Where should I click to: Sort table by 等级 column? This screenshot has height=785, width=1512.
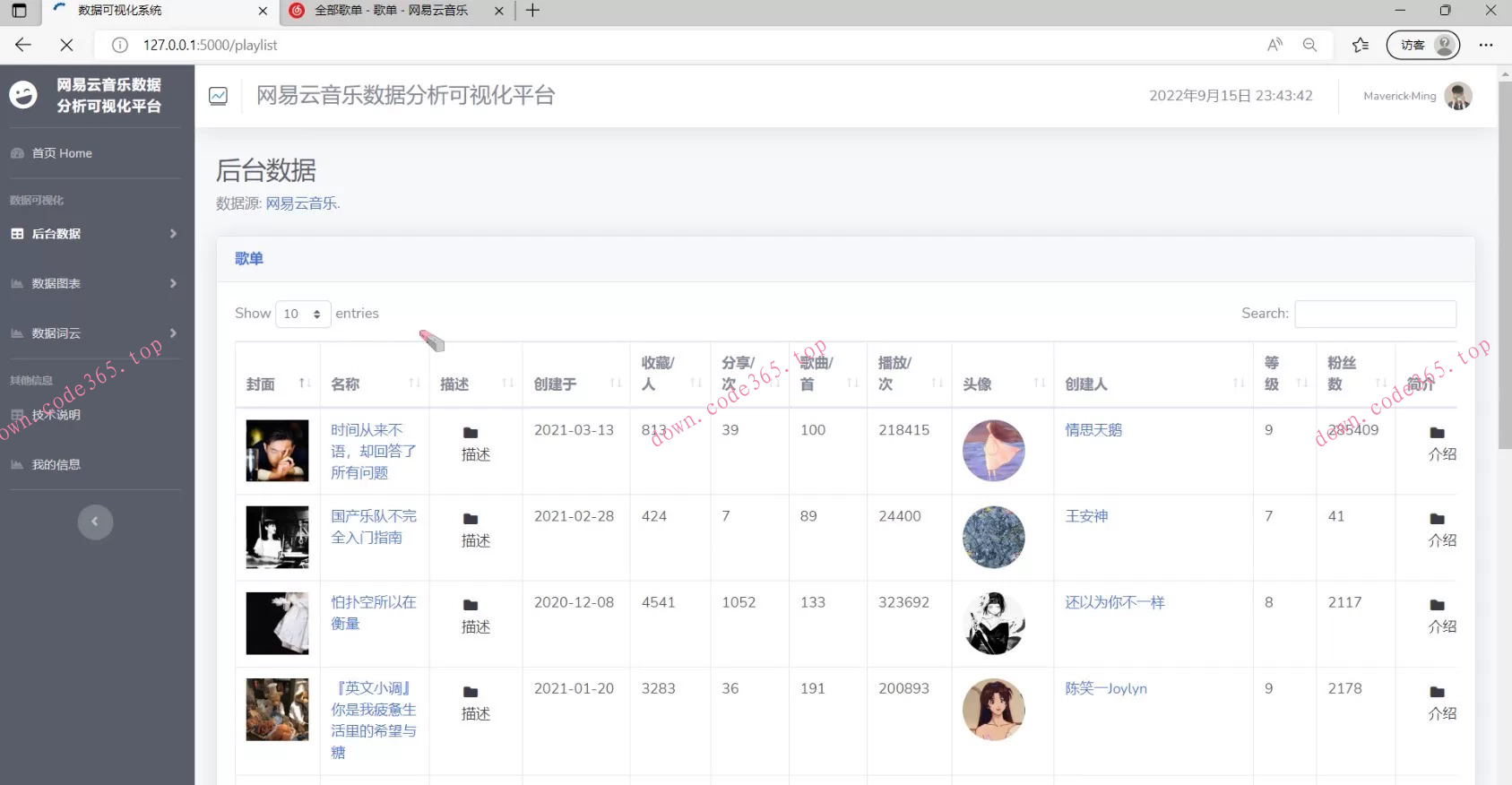pyautogui.click(x=1284, y=374)
